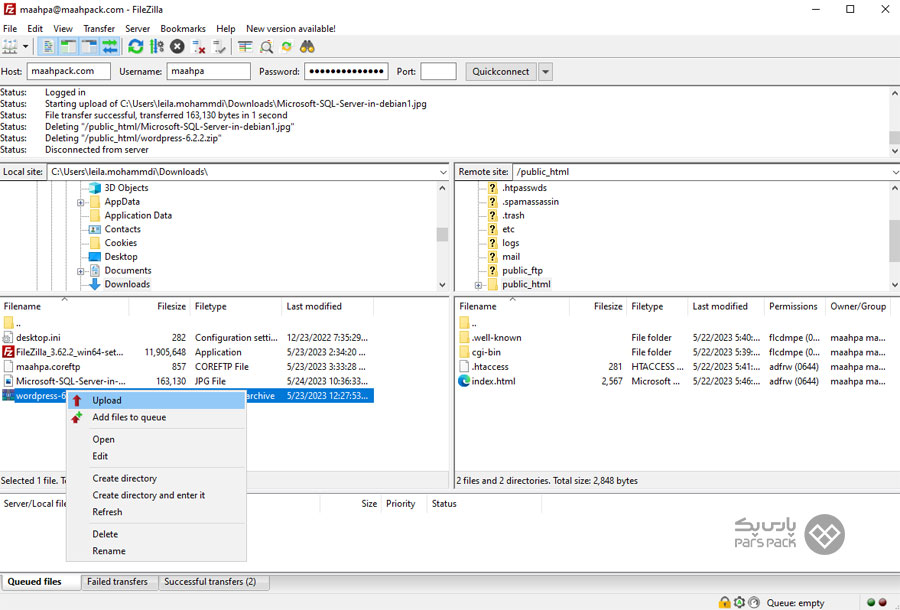Open the Remote site path dropdown

(895, 172)
